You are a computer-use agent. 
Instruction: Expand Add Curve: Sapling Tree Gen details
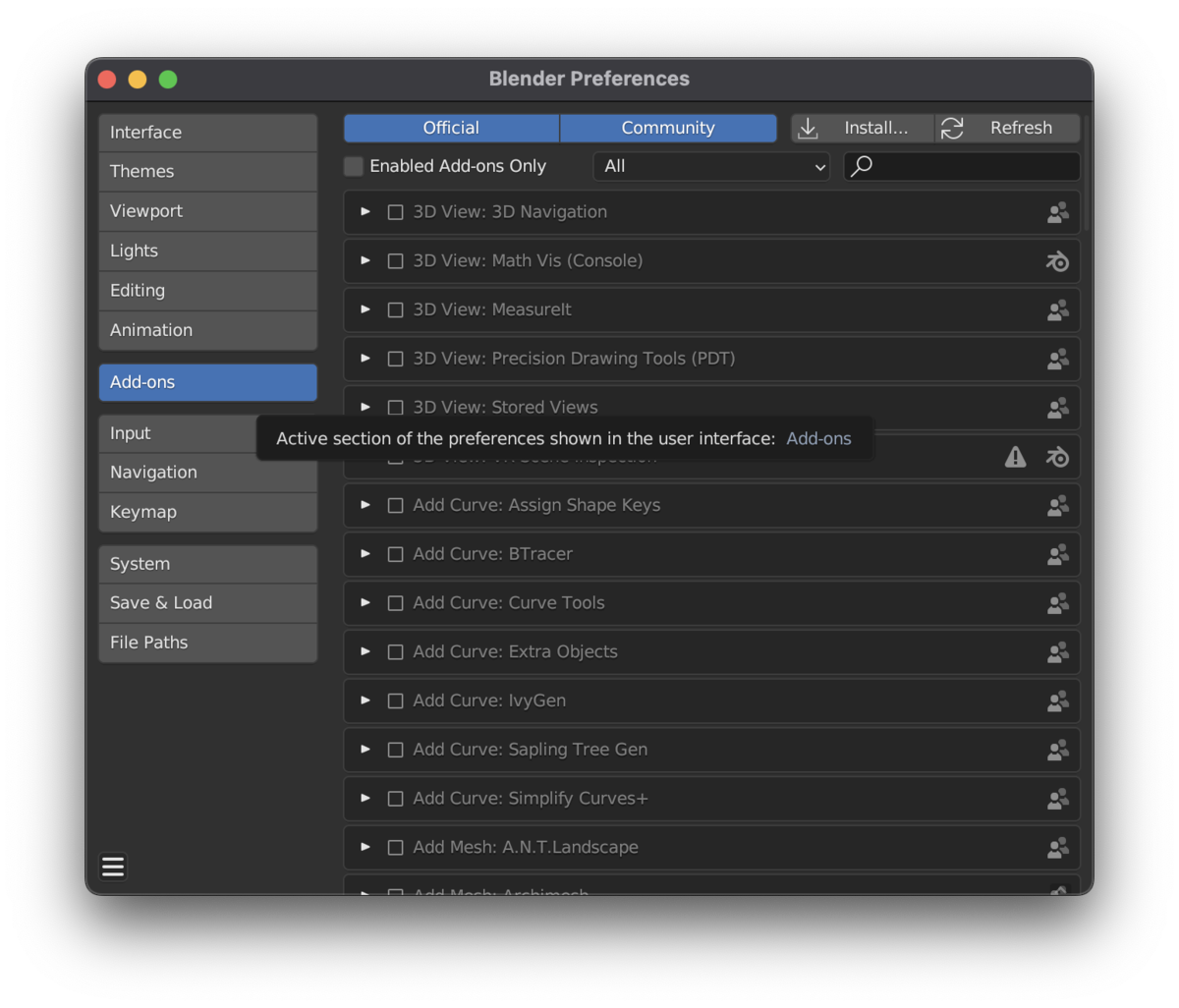(365, 750)
